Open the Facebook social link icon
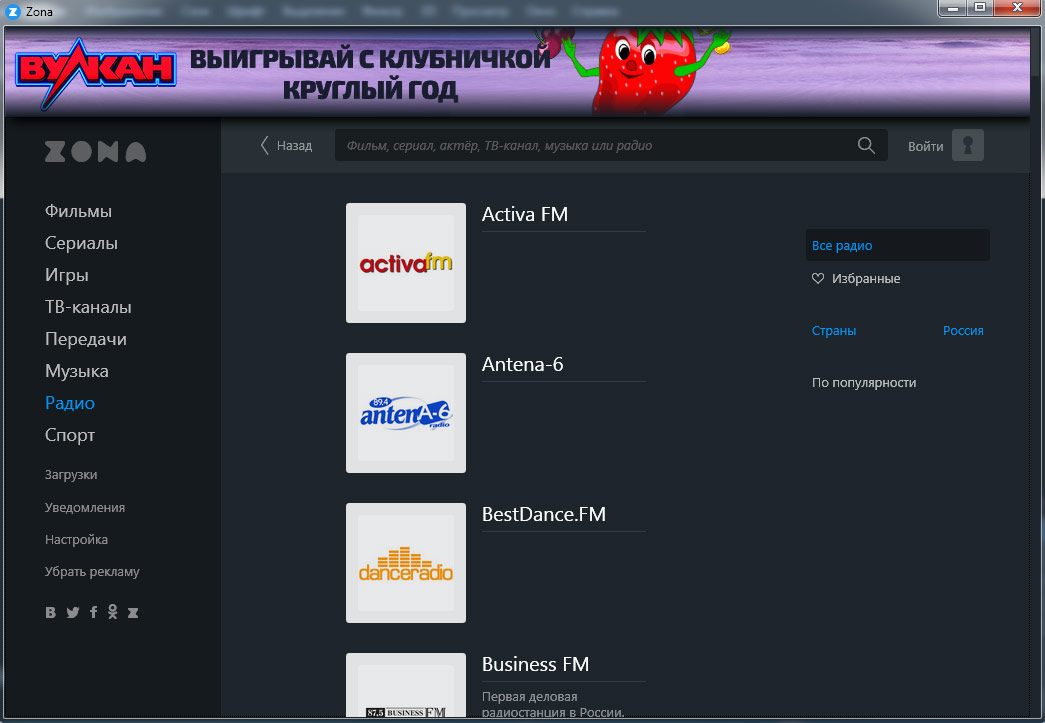 [x=93, y=612]
